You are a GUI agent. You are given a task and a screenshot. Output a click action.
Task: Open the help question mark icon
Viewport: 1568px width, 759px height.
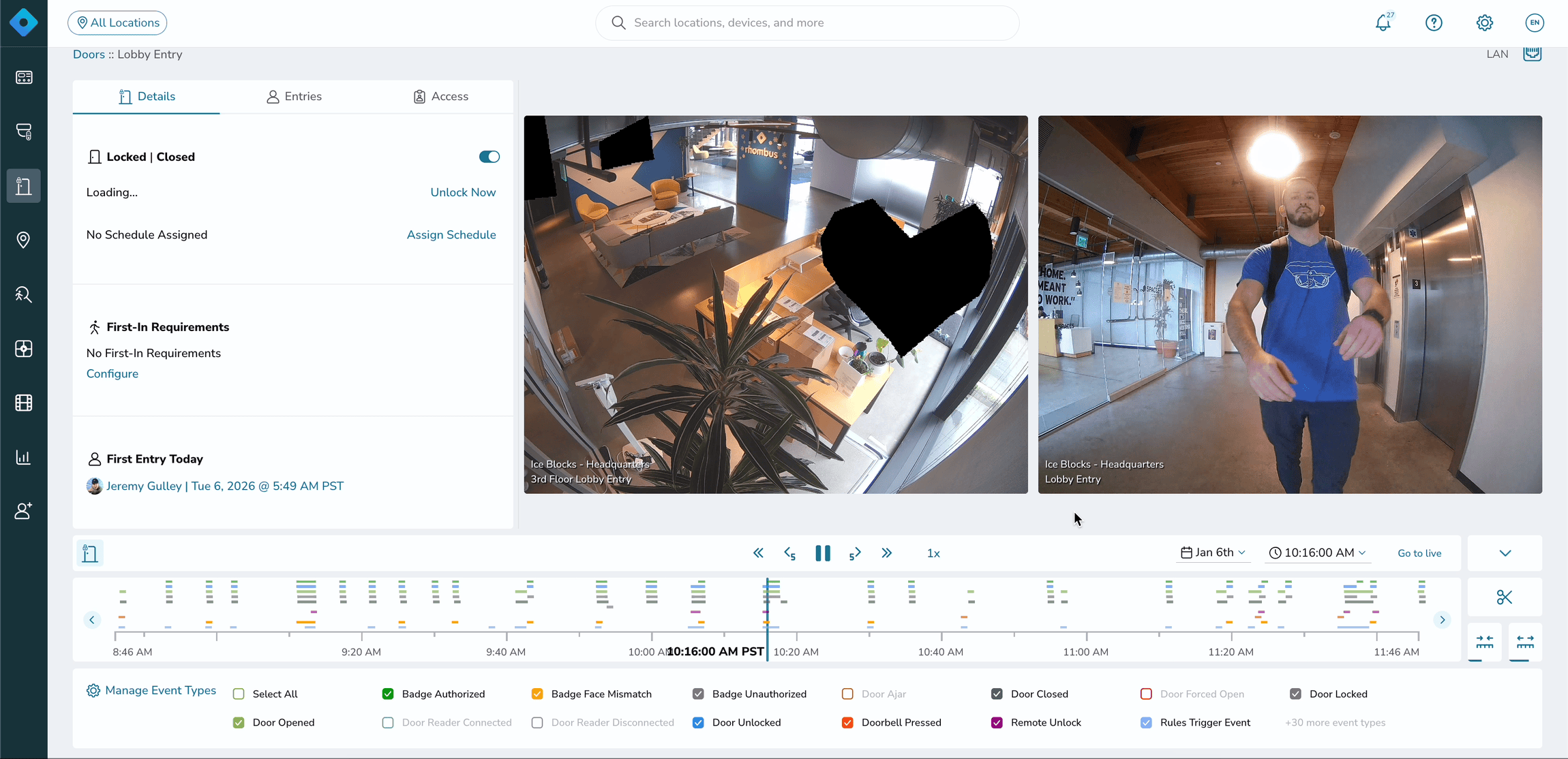[x=1434, y=22]
